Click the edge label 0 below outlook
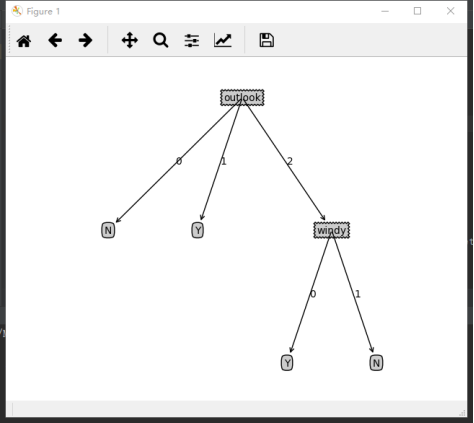 (x=179, y=161)
